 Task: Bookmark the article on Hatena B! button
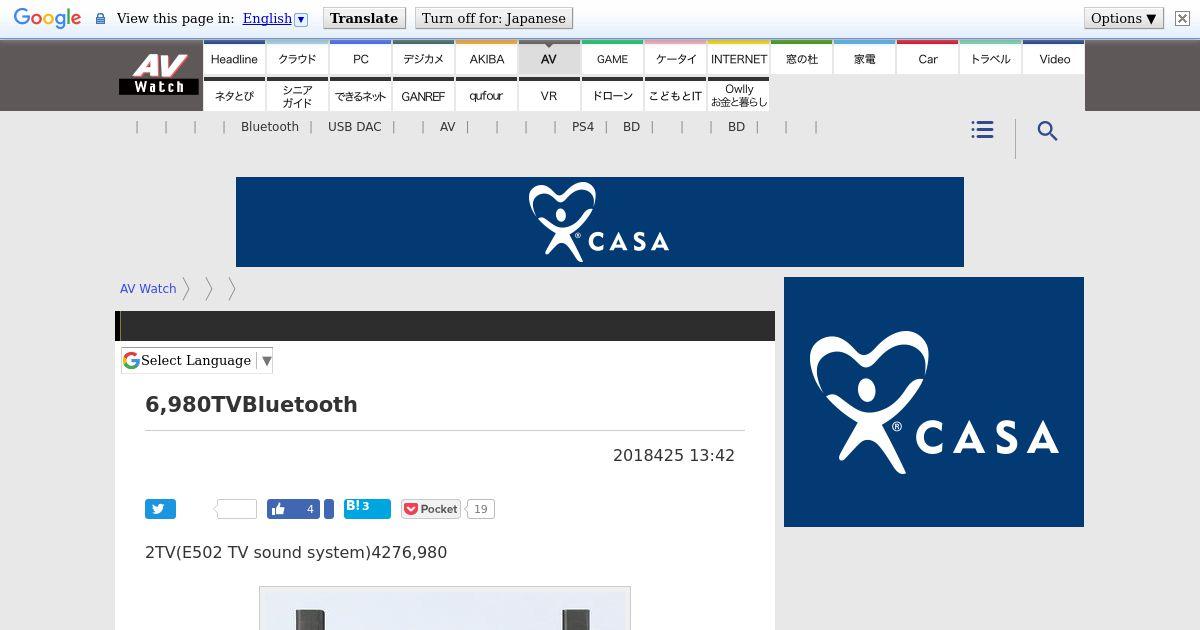(x=367, y=508)
